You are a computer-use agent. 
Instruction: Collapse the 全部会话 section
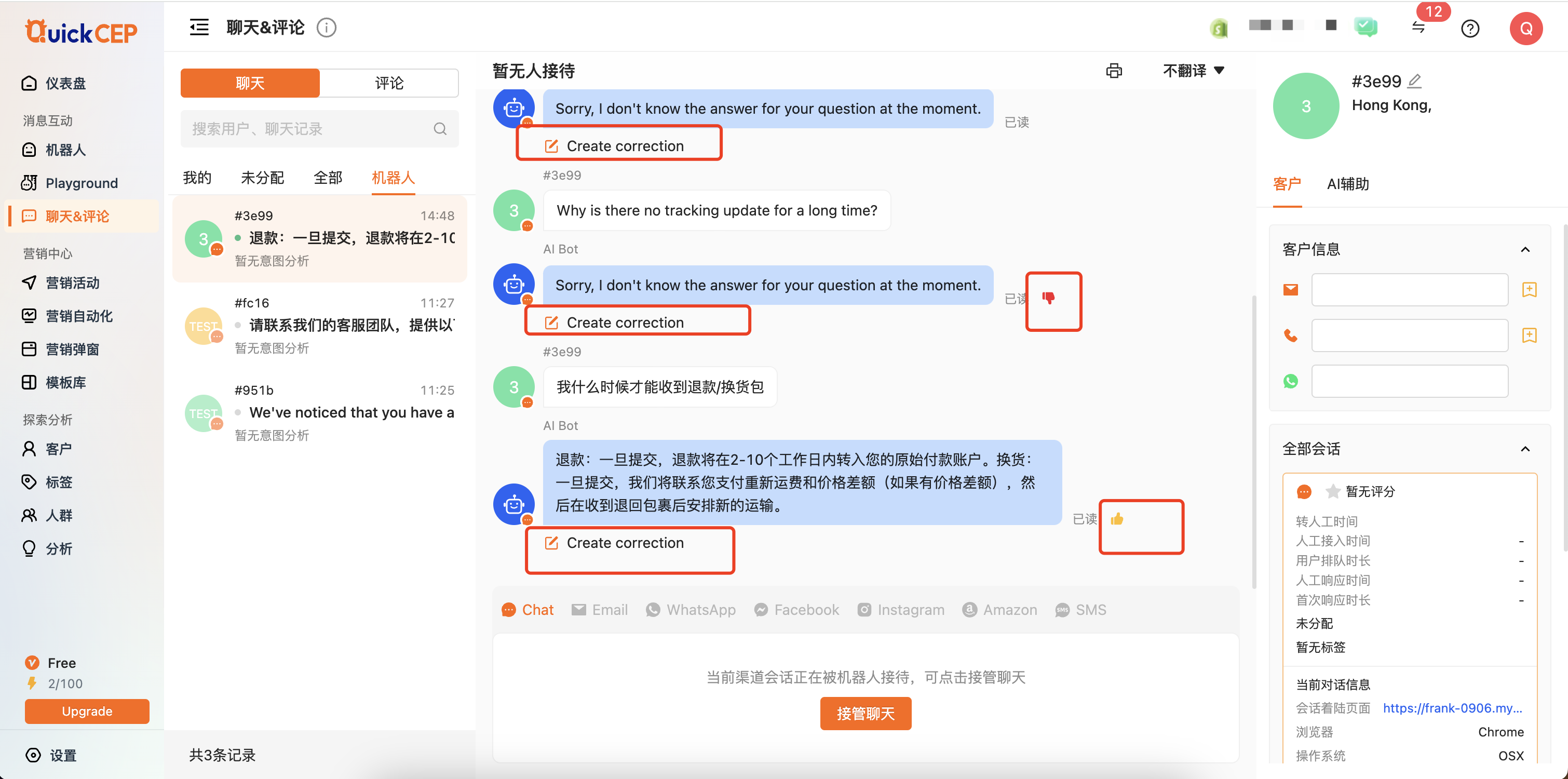pyautogui.click(x=1525, y=450)
